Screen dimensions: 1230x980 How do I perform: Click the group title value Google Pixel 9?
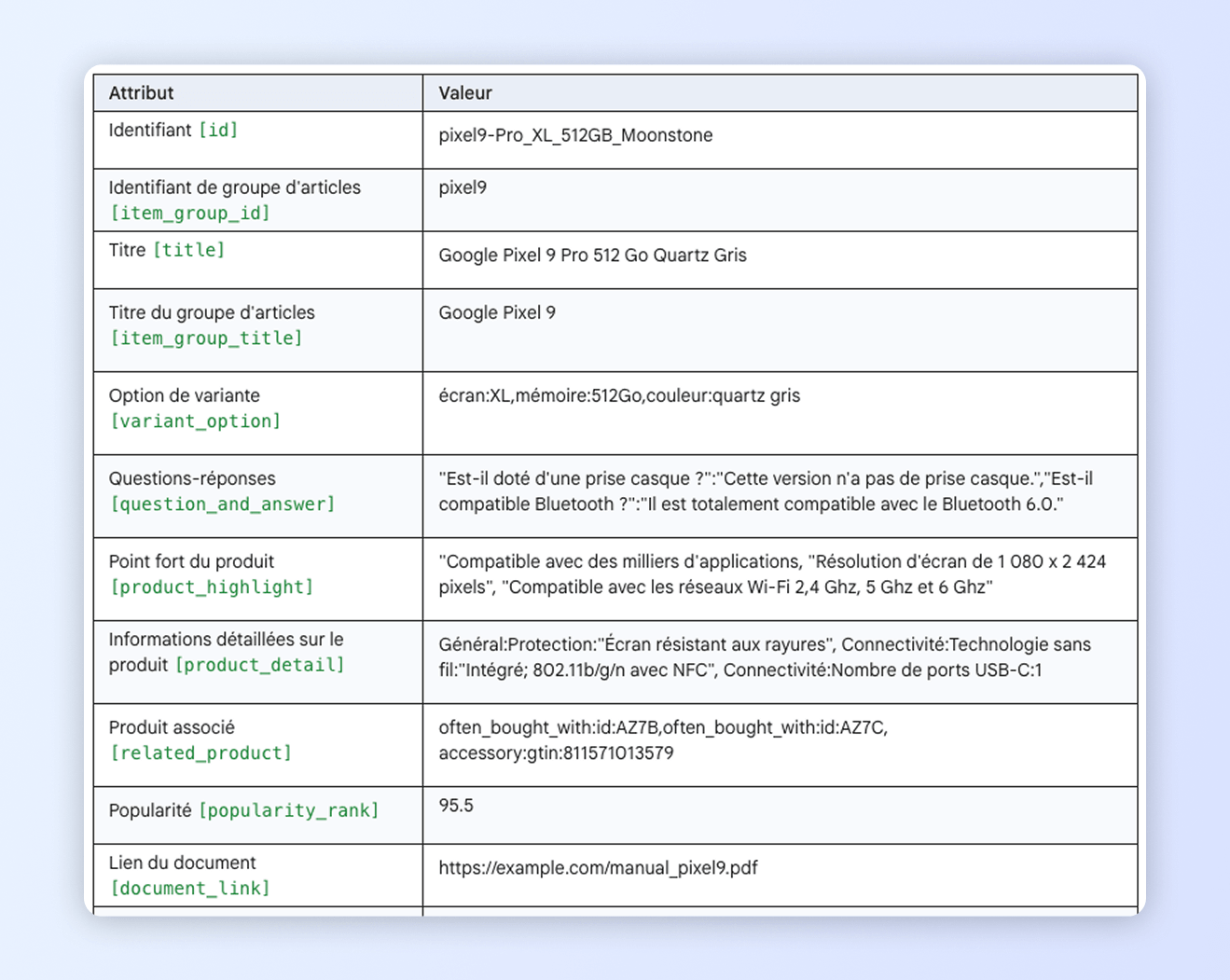click(497, 312)
